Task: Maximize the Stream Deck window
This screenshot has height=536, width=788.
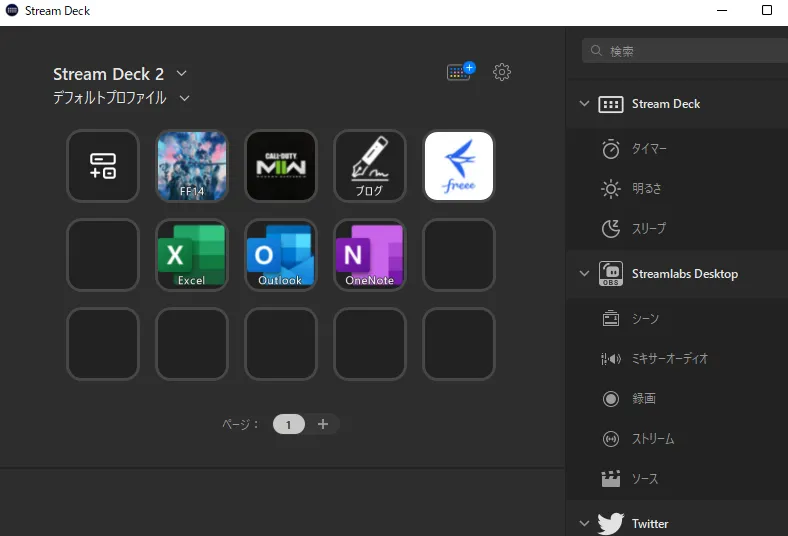Action: [767, 11]
